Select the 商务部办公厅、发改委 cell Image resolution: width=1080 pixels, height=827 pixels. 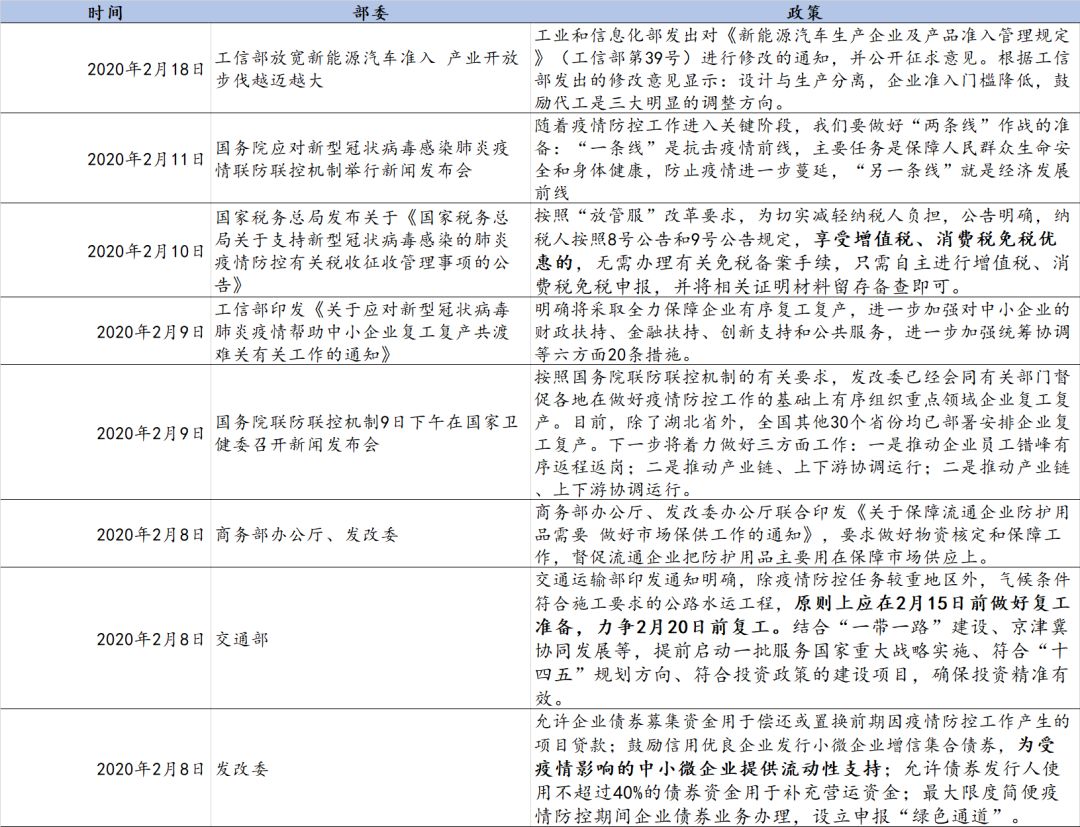pos(306,534)
